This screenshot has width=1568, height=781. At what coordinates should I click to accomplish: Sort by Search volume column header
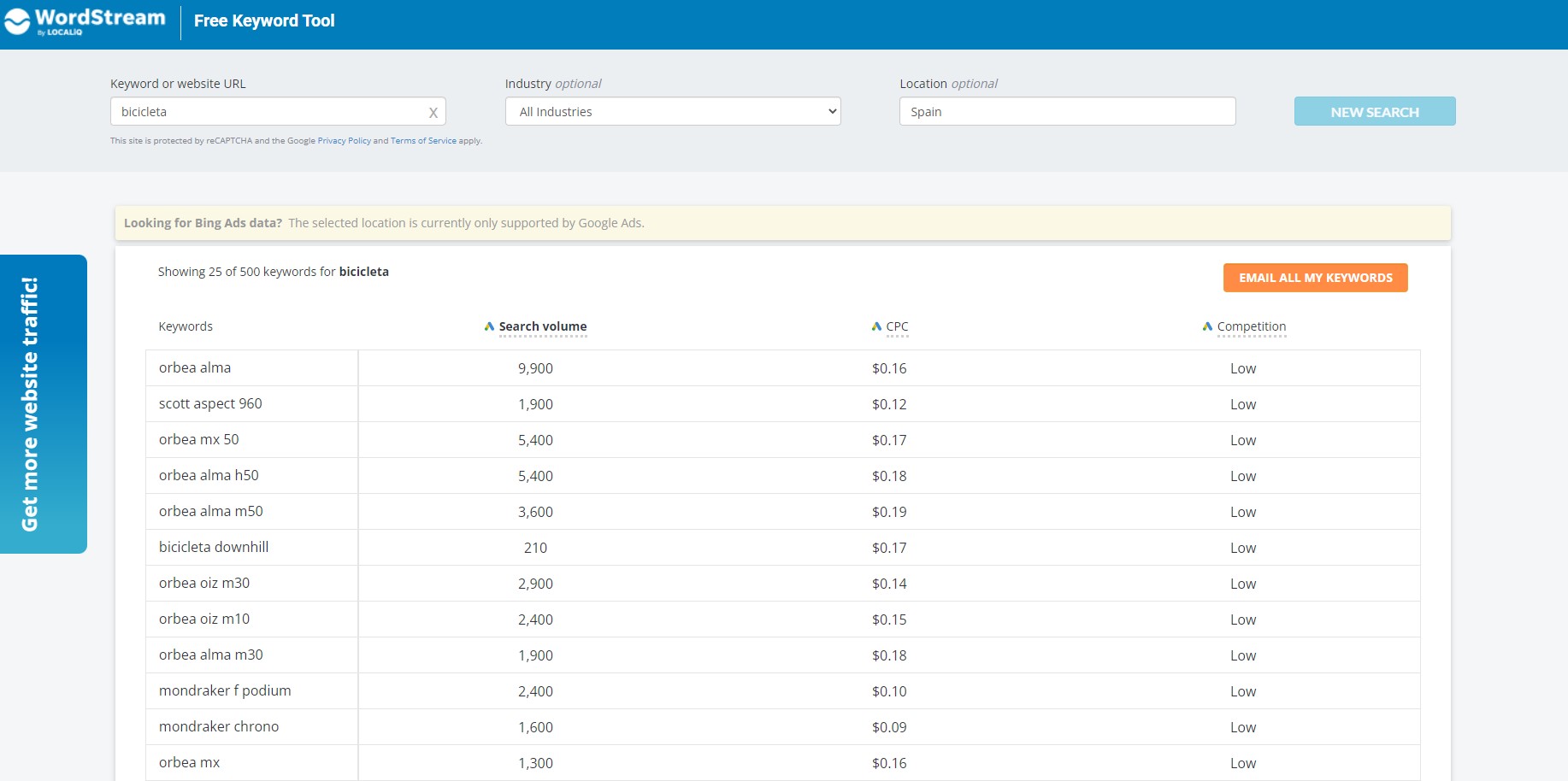[x=543, y=326]
